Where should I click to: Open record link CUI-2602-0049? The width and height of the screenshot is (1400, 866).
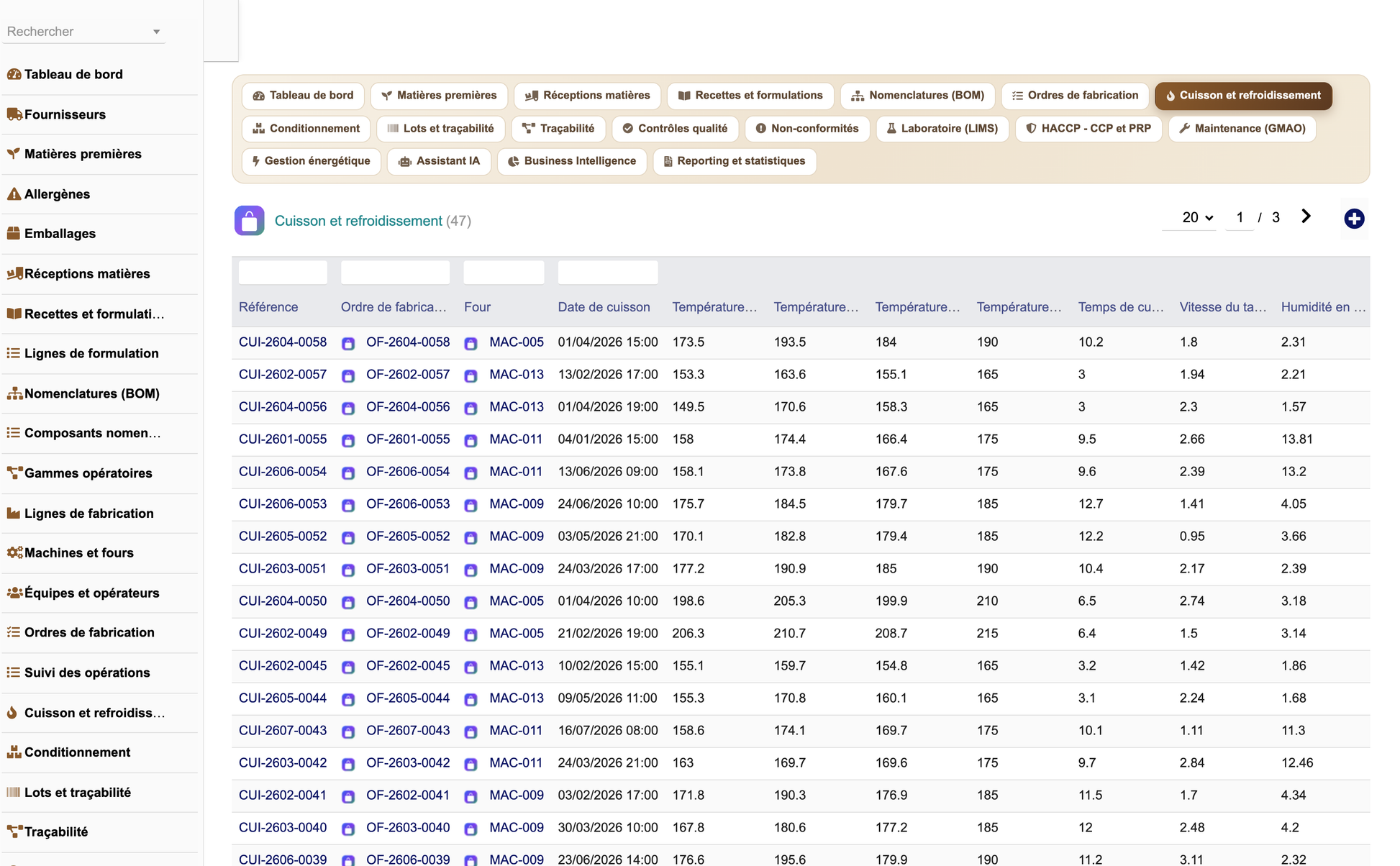tap(283, 634)
